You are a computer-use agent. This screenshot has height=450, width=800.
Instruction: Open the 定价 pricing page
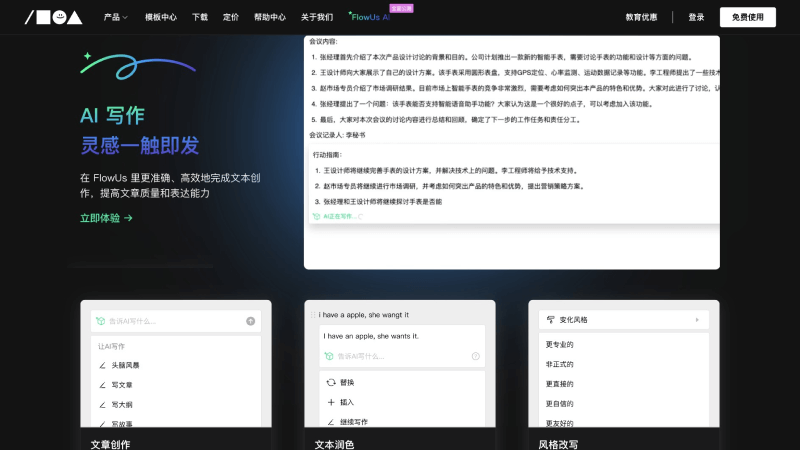[x=231, y=17]
